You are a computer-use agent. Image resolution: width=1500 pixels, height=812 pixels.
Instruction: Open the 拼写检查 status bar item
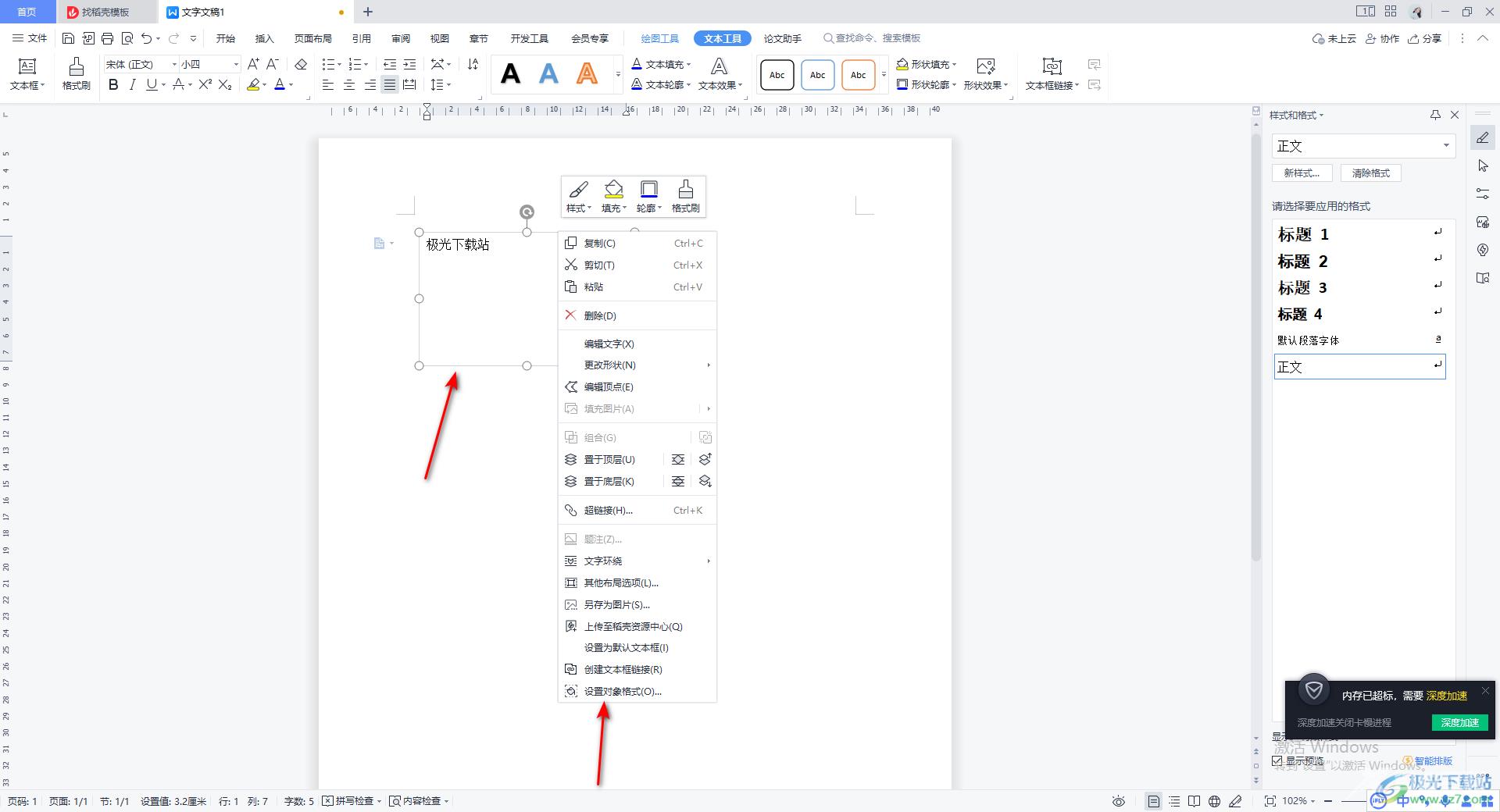pos(352,801)
